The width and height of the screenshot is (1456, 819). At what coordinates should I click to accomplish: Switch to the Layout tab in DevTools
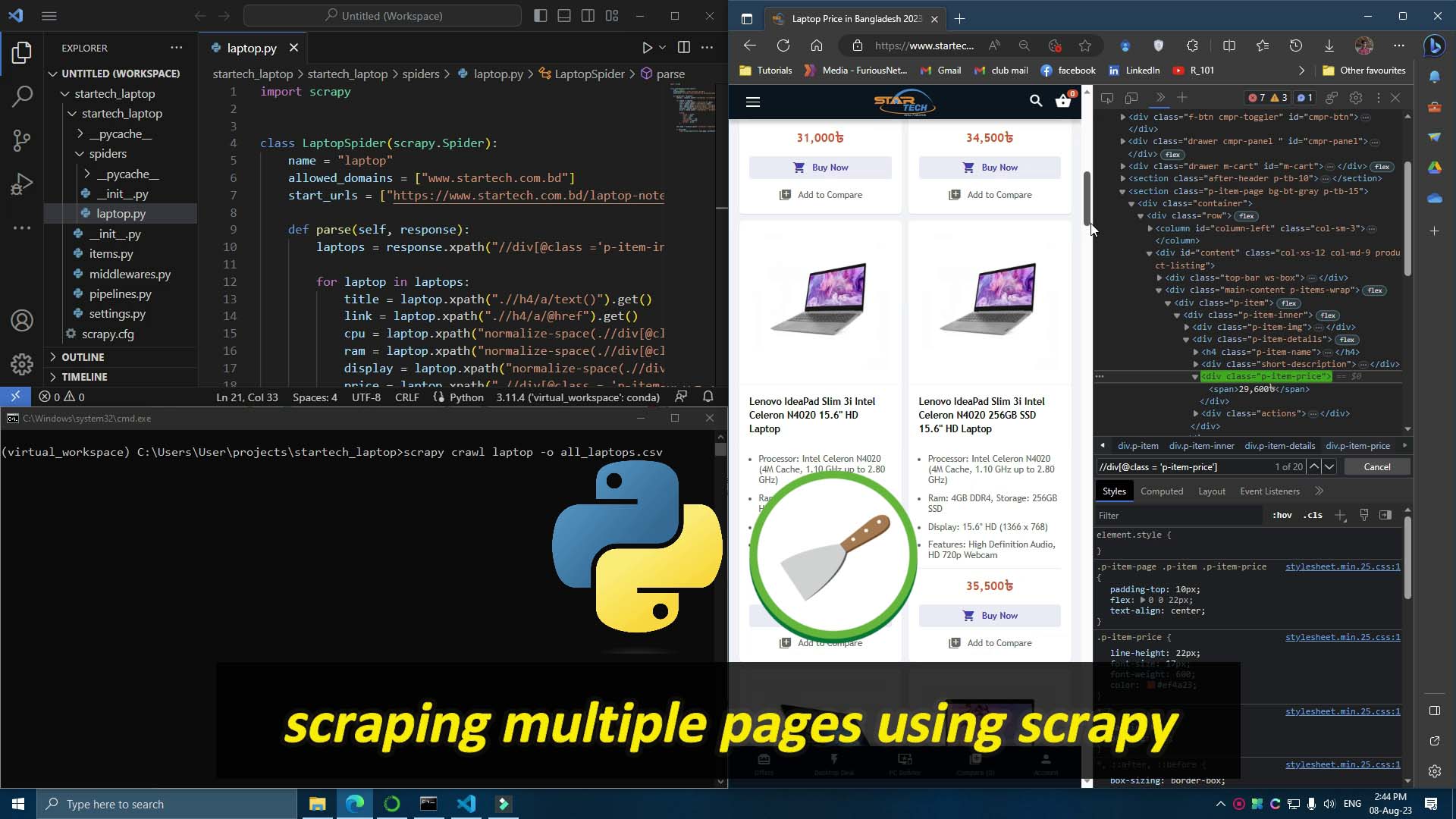click(x=1212, y=491)
